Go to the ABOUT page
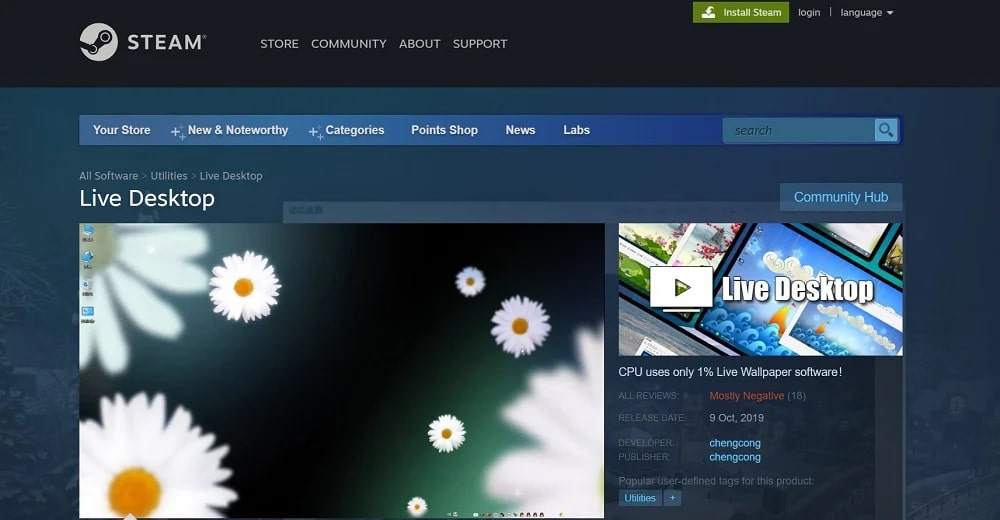This screenshot has width=1000, height=520. pos(420,44)
